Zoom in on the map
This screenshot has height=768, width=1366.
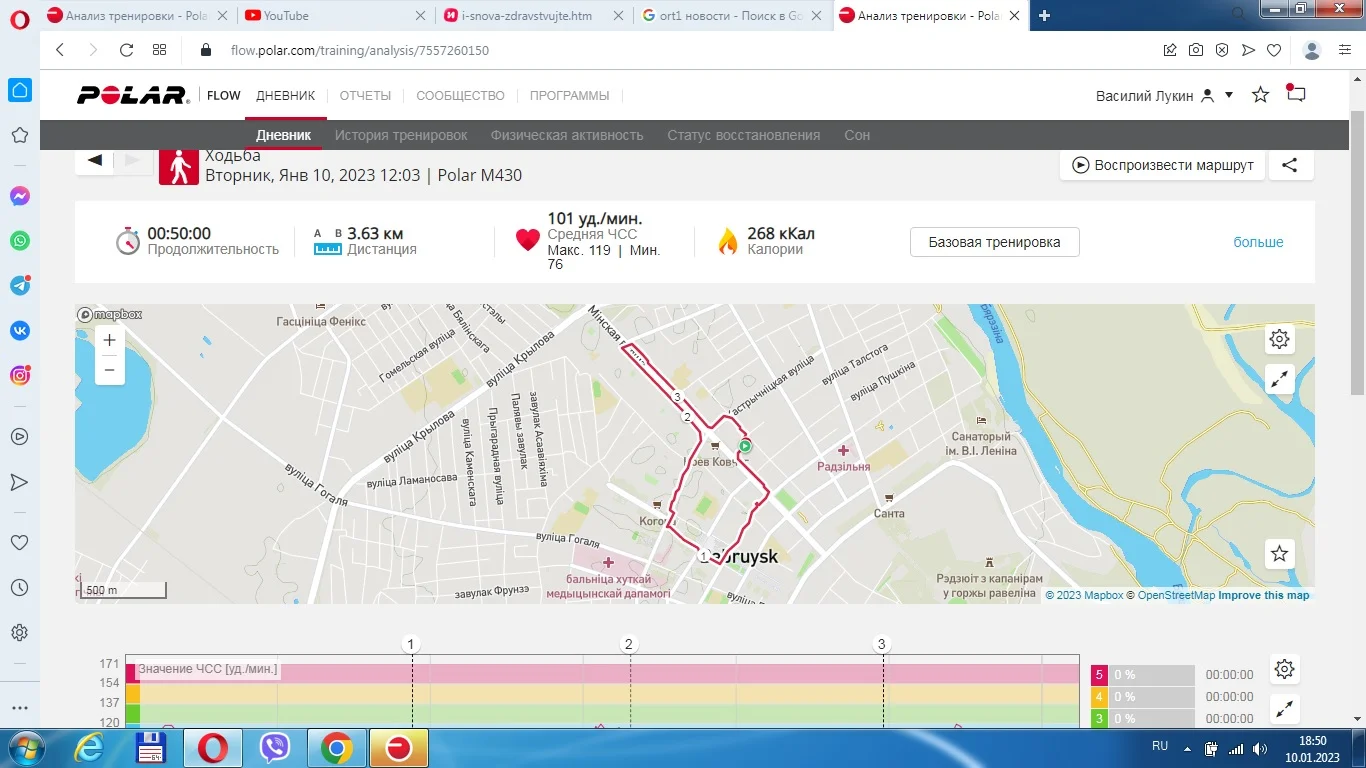pos(109,340)
